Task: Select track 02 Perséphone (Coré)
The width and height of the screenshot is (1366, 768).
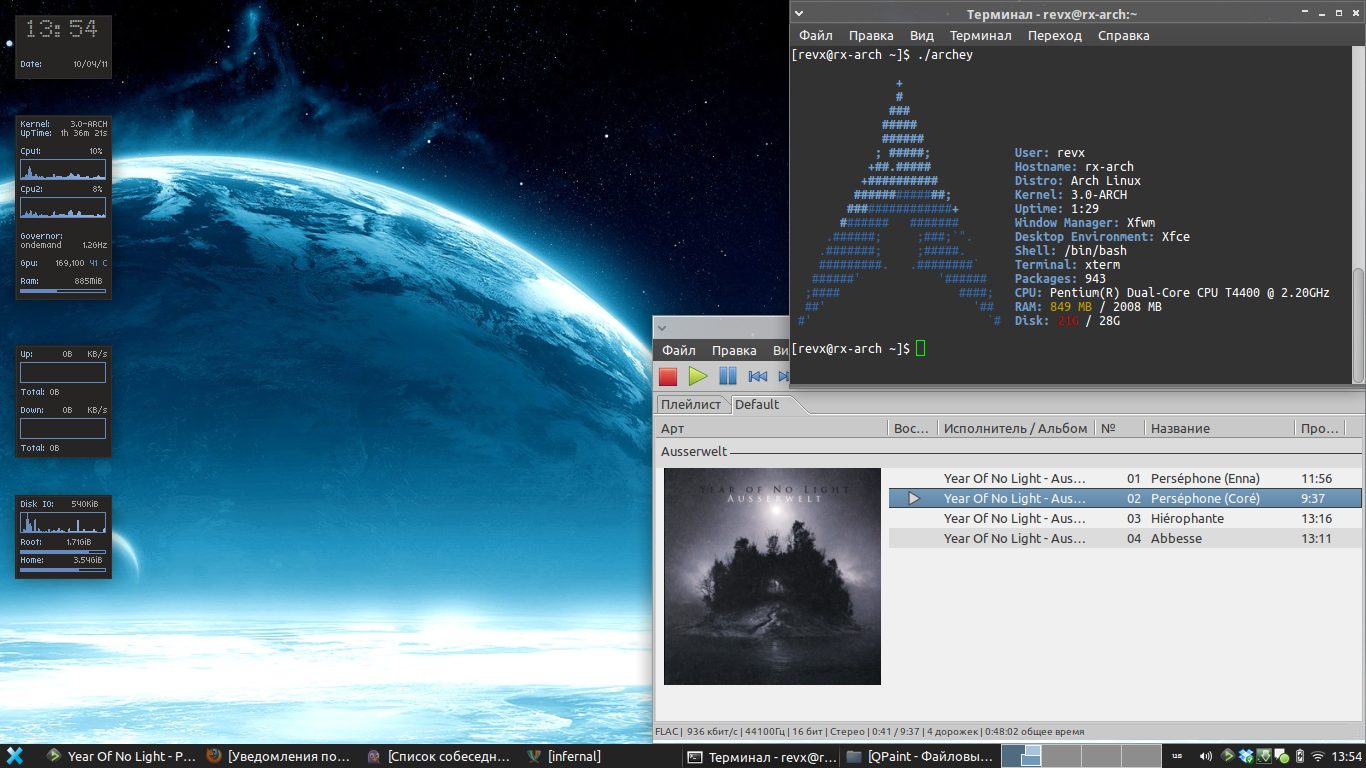Action: click(1125, 498)
